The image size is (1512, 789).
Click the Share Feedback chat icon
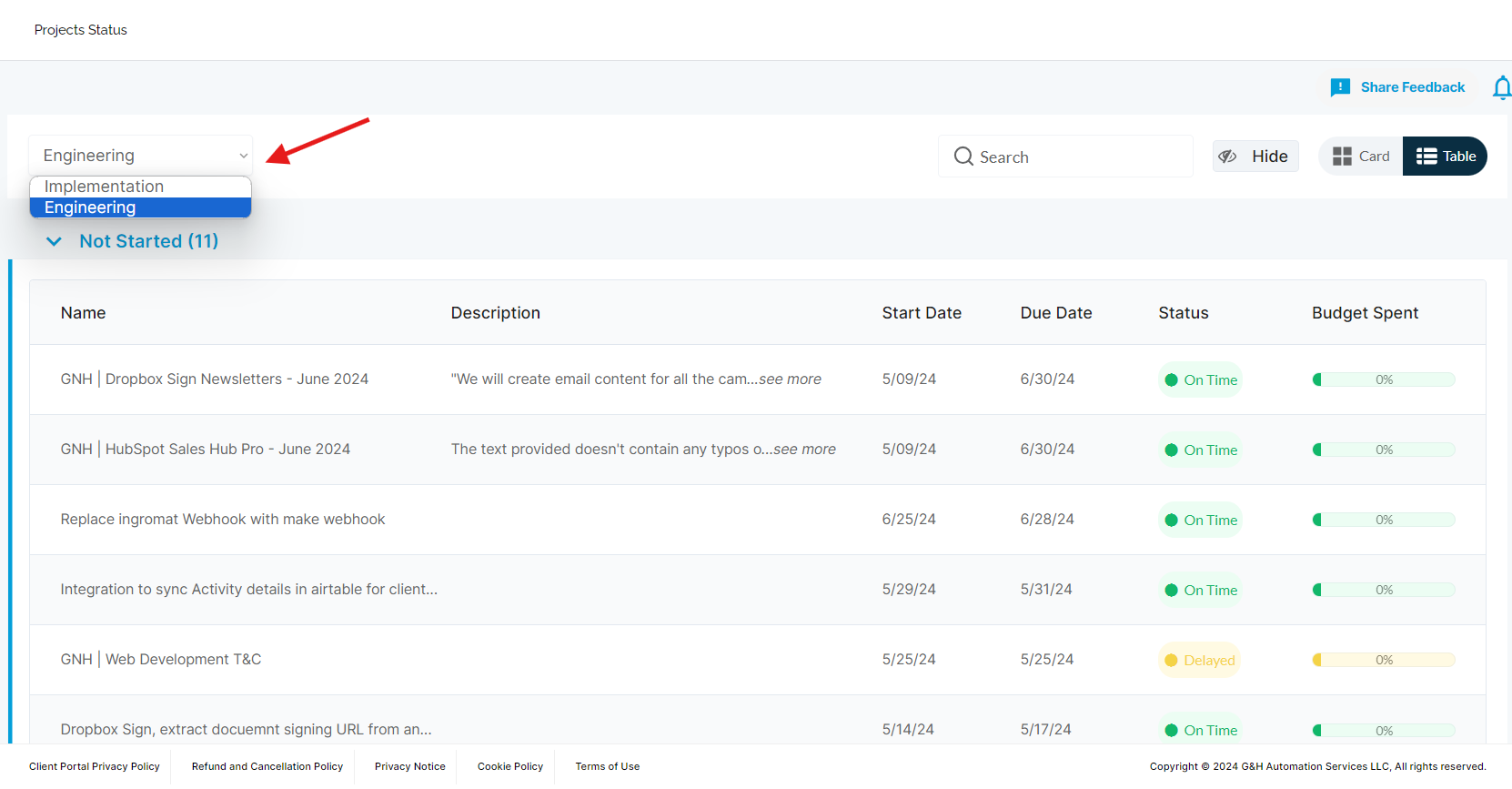(1340, 87)
